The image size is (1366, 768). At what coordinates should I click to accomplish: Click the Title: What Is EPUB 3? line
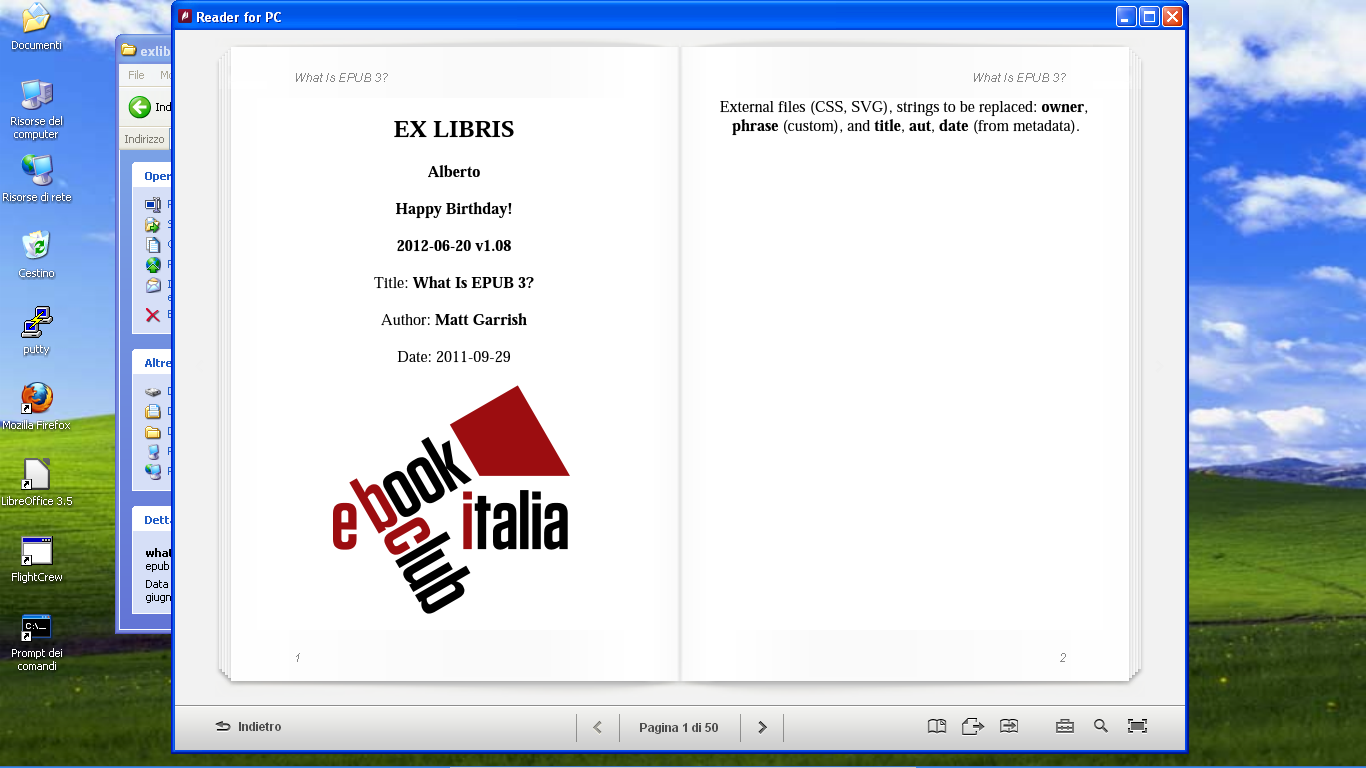point(454,283)
